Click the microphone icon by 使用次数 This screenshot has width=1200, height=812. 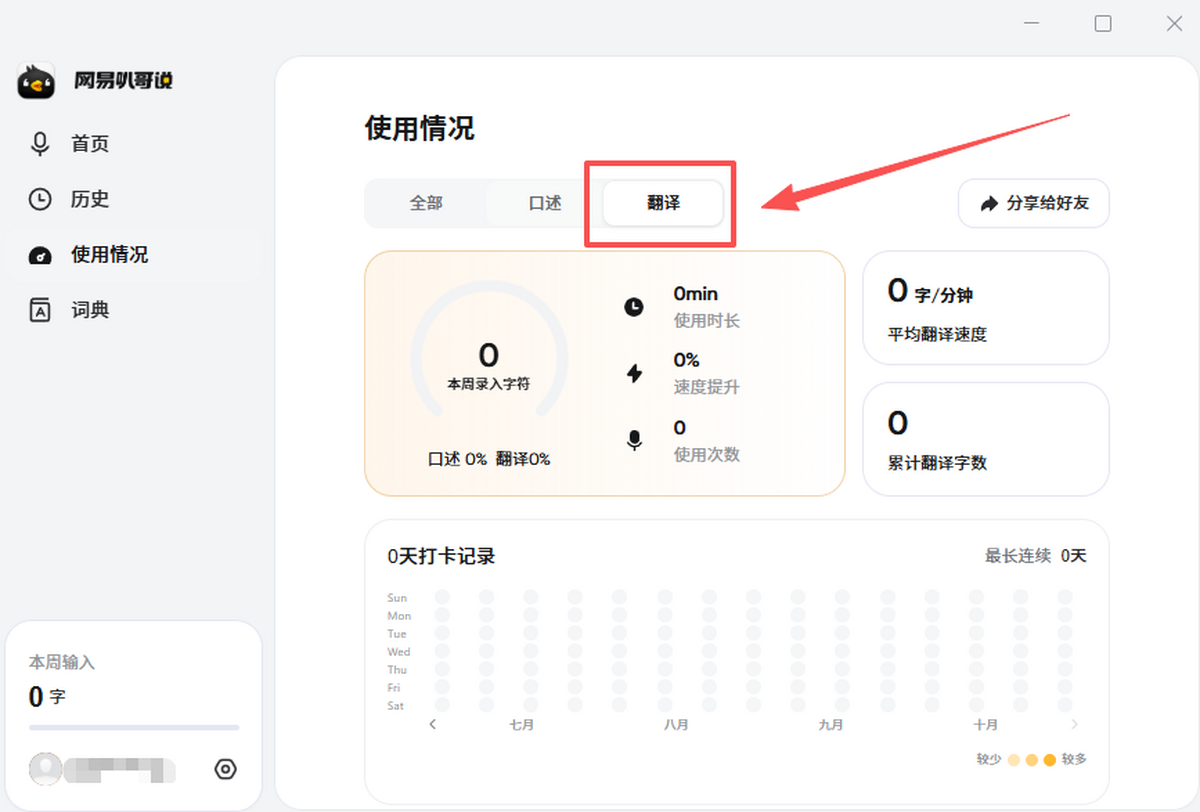[x=634, y=440]
